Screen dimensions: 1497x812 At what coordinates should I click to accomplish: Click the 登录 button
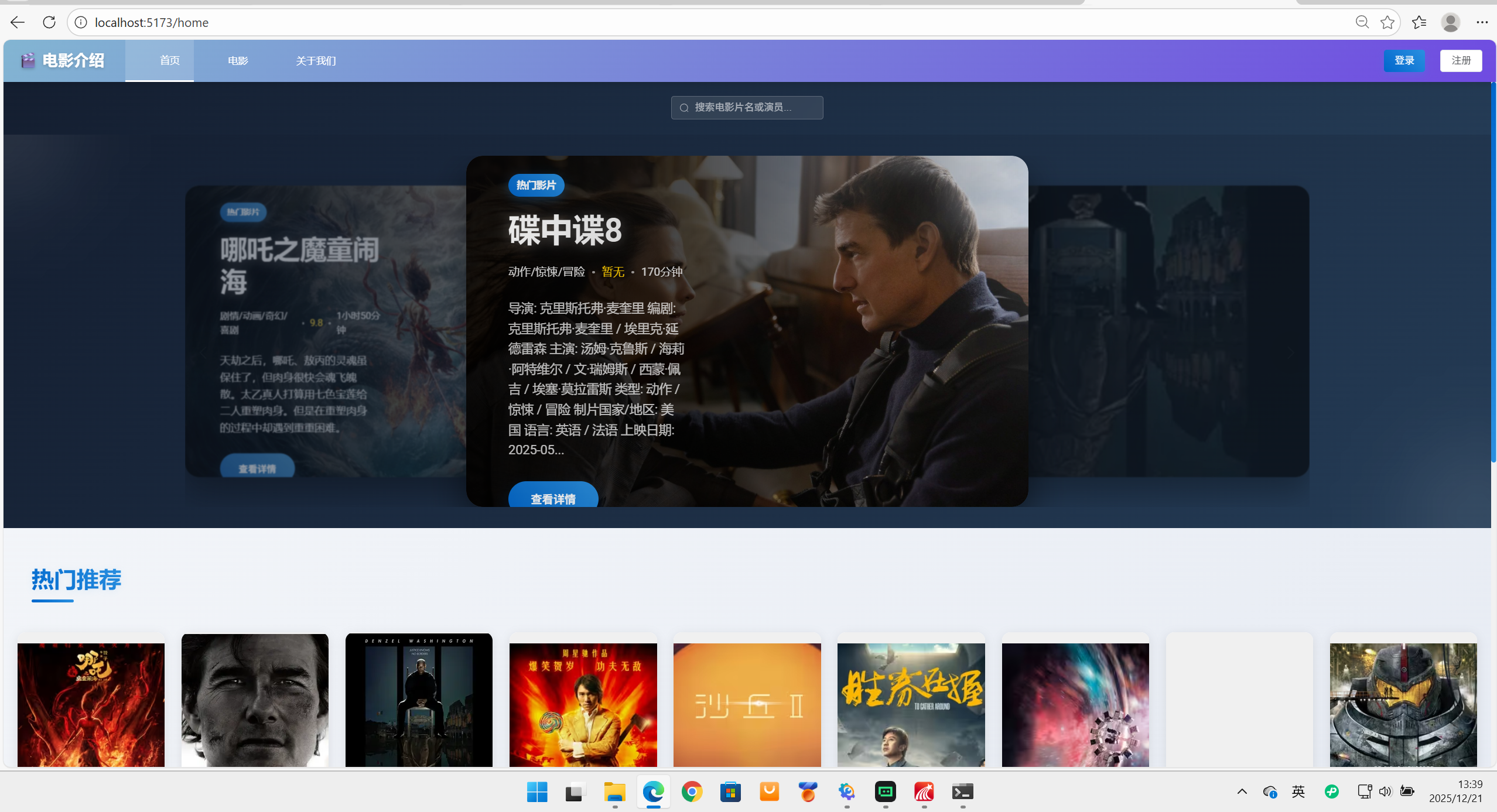1404,61
